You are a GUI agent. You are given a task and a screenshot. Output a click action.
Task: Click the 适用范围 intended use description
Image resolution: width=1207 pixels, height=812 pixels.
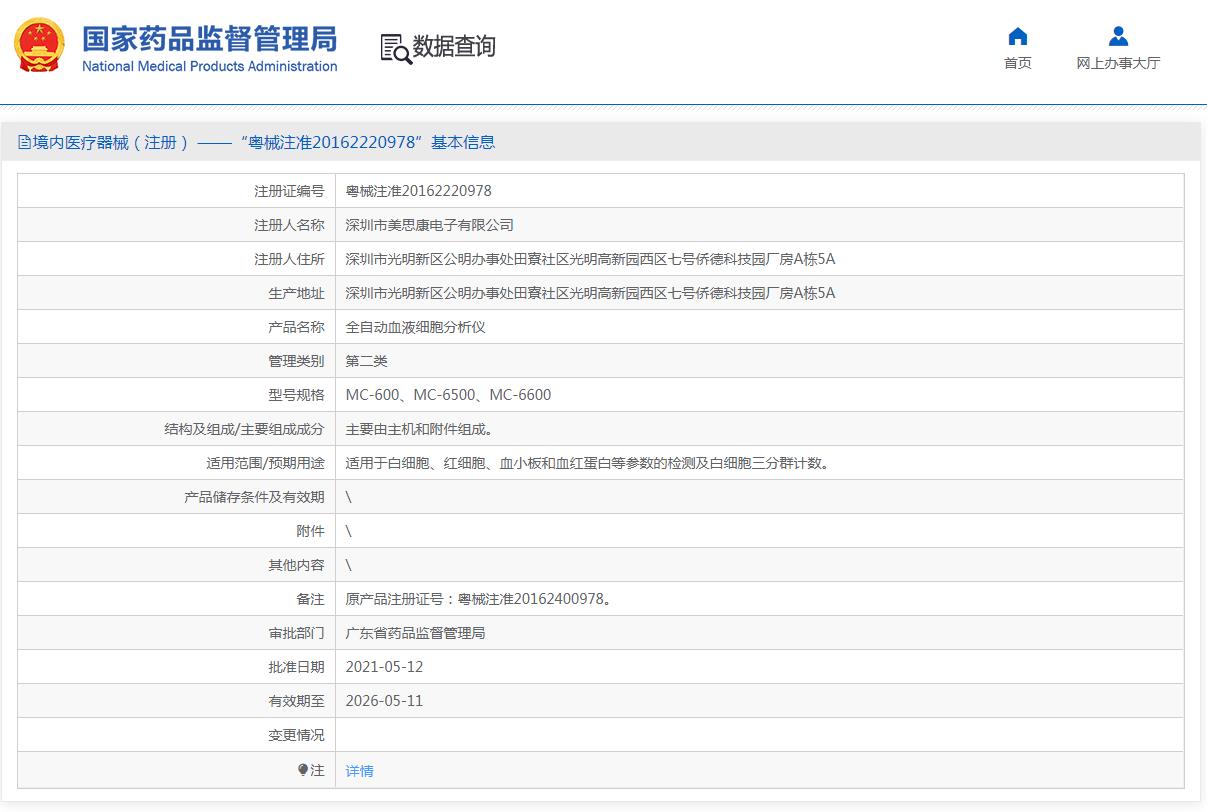(587, 463)
